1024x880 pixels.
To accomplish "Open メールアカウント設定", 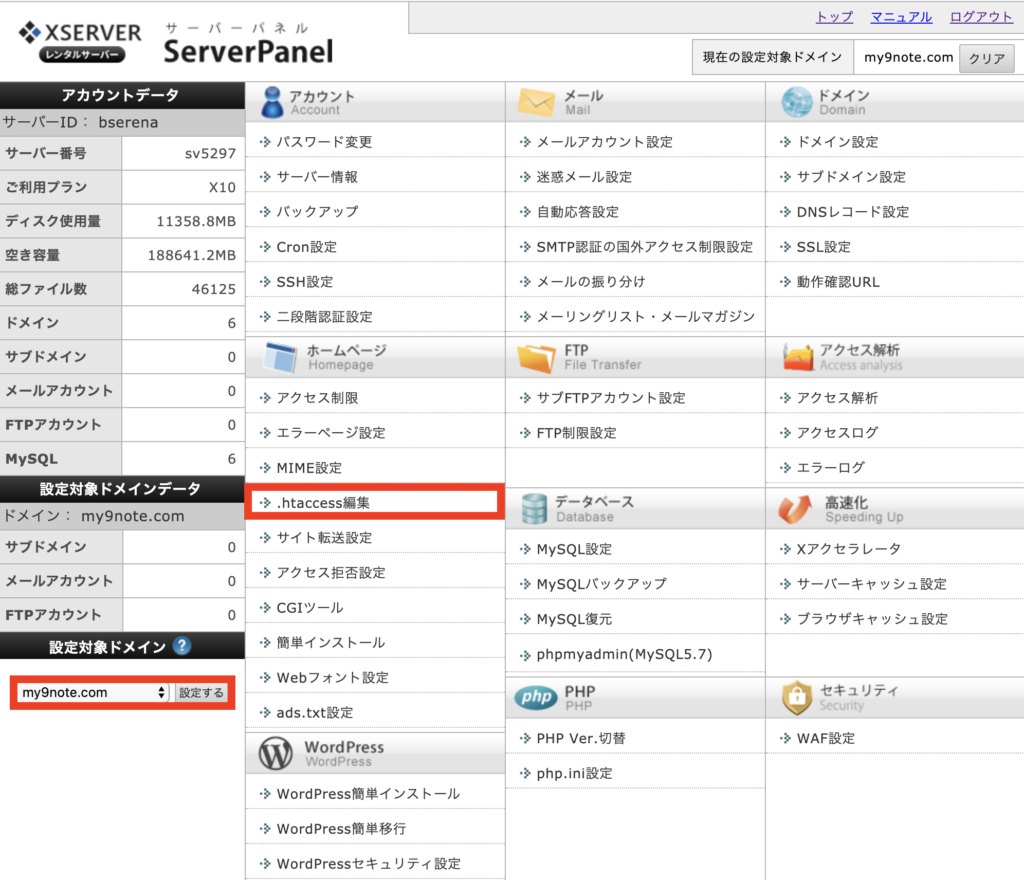I will pyautogui.click(x=604, y=142).
